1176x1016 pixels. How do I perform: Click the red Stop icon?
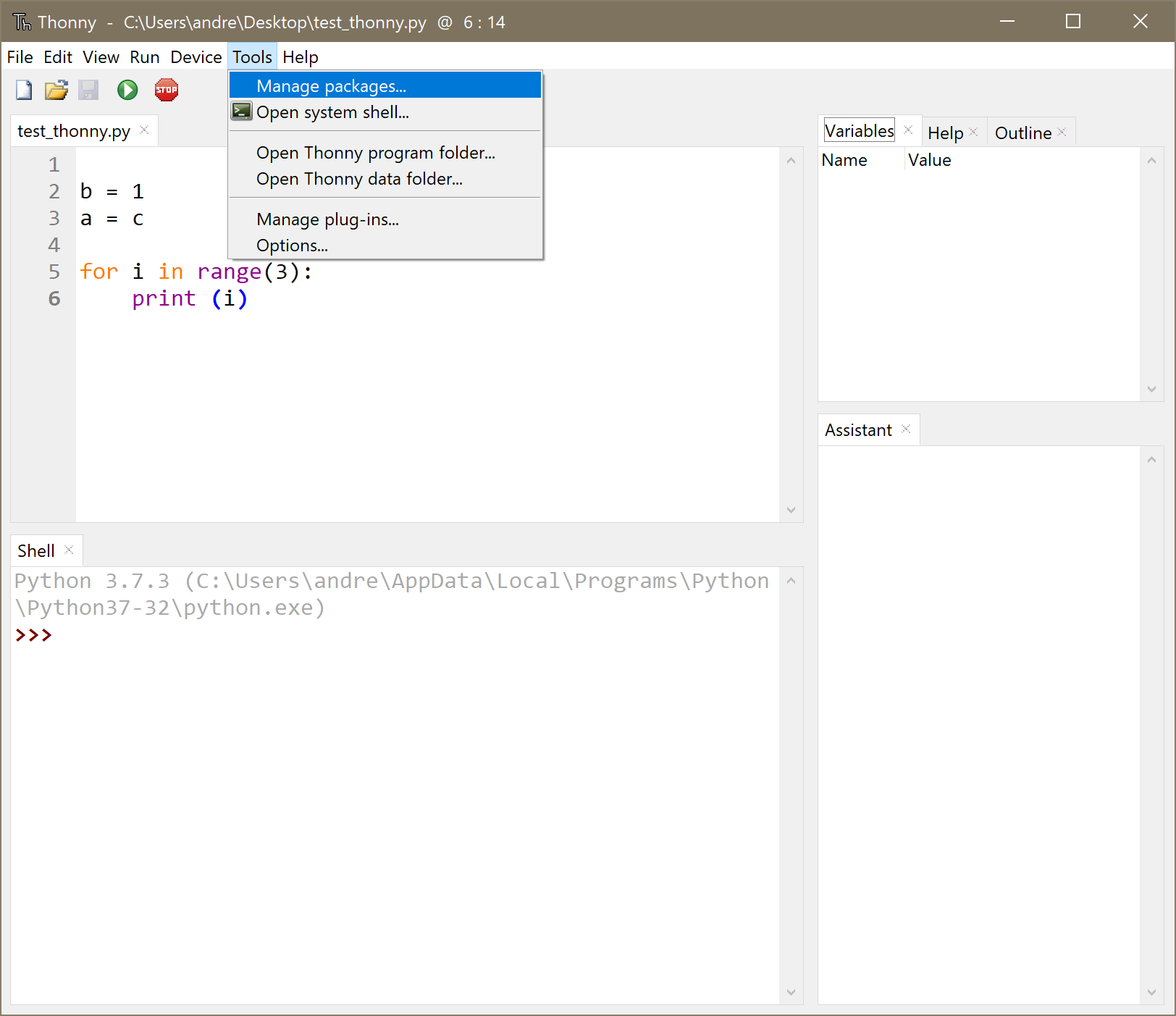pos(167,90)
